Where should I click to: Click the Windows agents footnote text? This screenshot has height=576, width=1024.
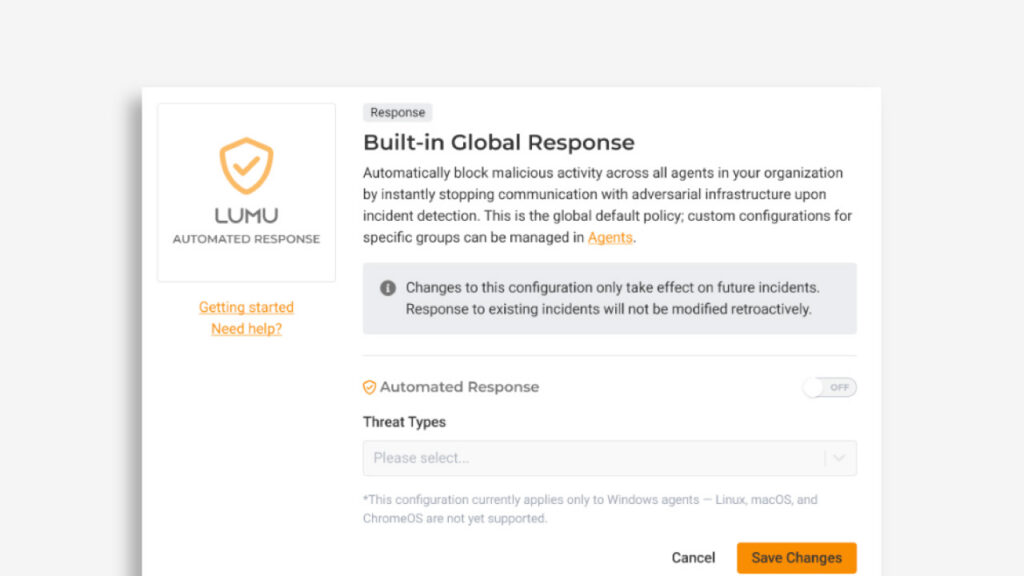pos(590,508)
